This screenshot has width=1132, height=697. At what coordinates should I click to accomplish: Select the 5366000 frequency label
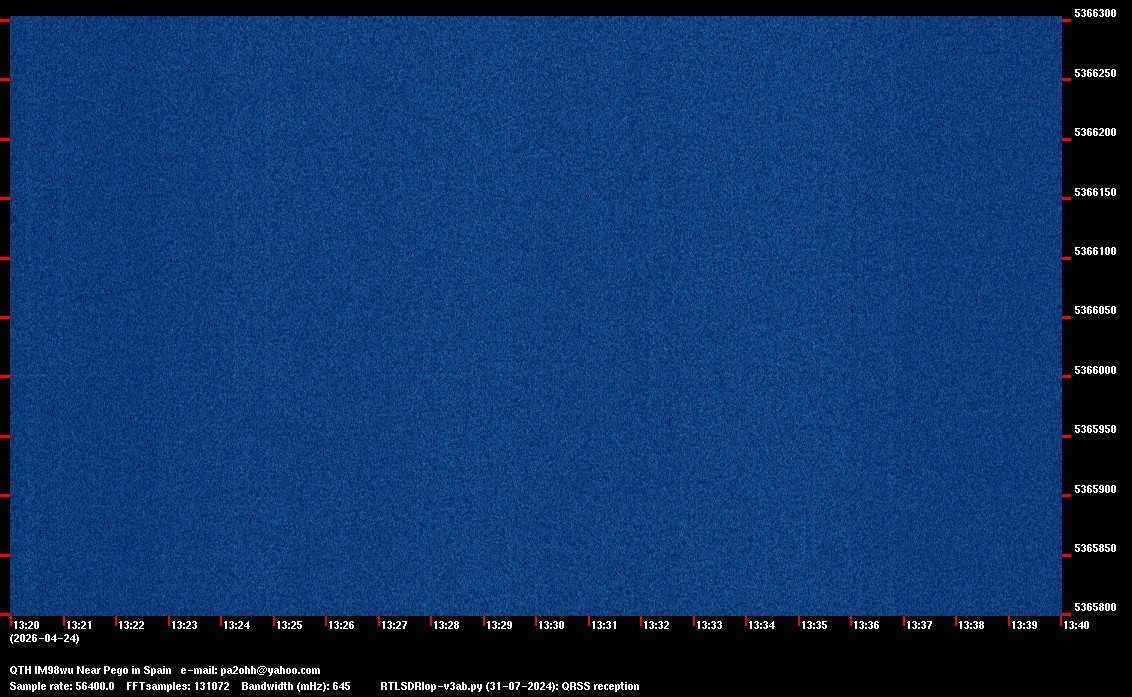coord(1094,370)
